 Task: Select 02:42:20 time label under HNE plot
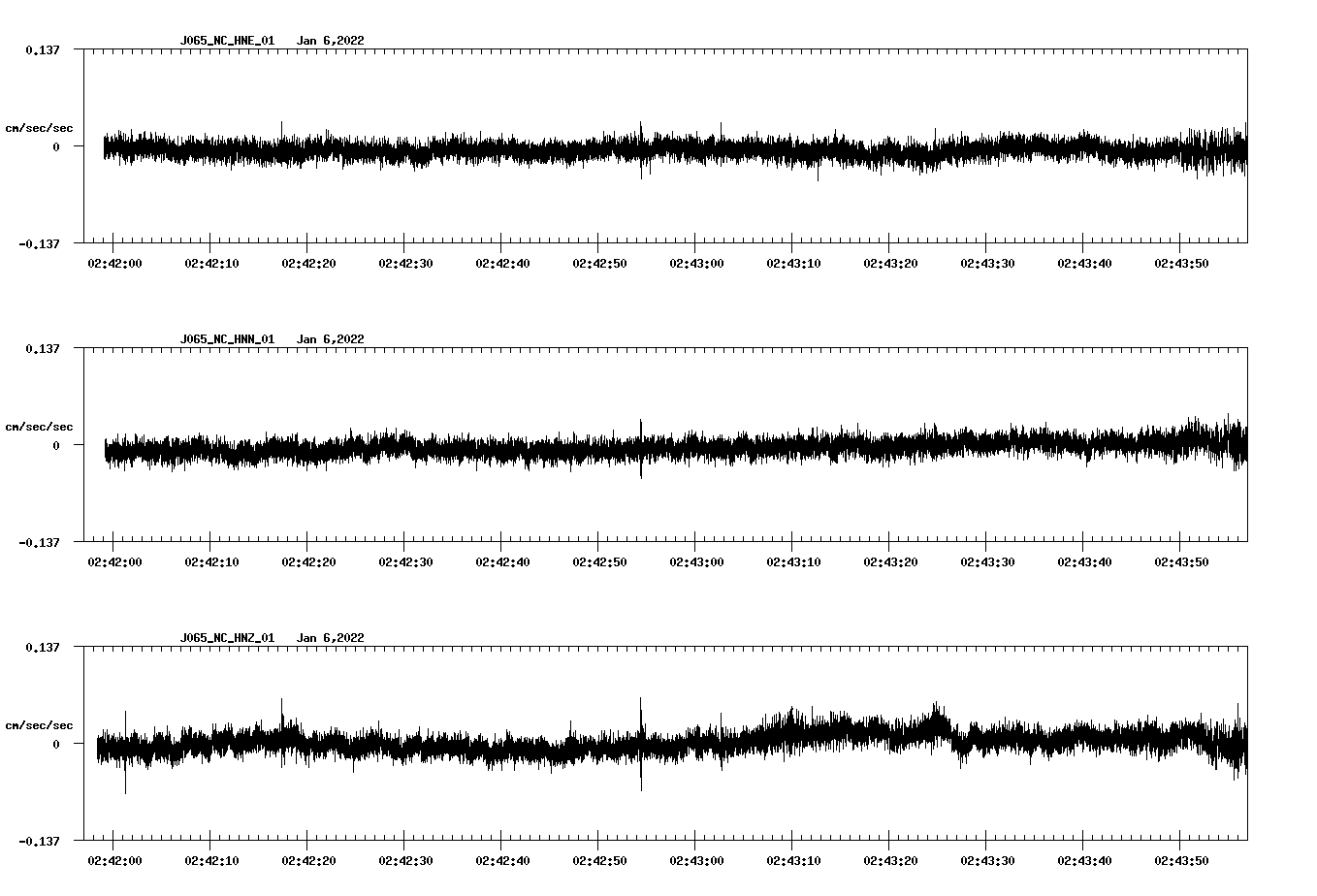308,264
